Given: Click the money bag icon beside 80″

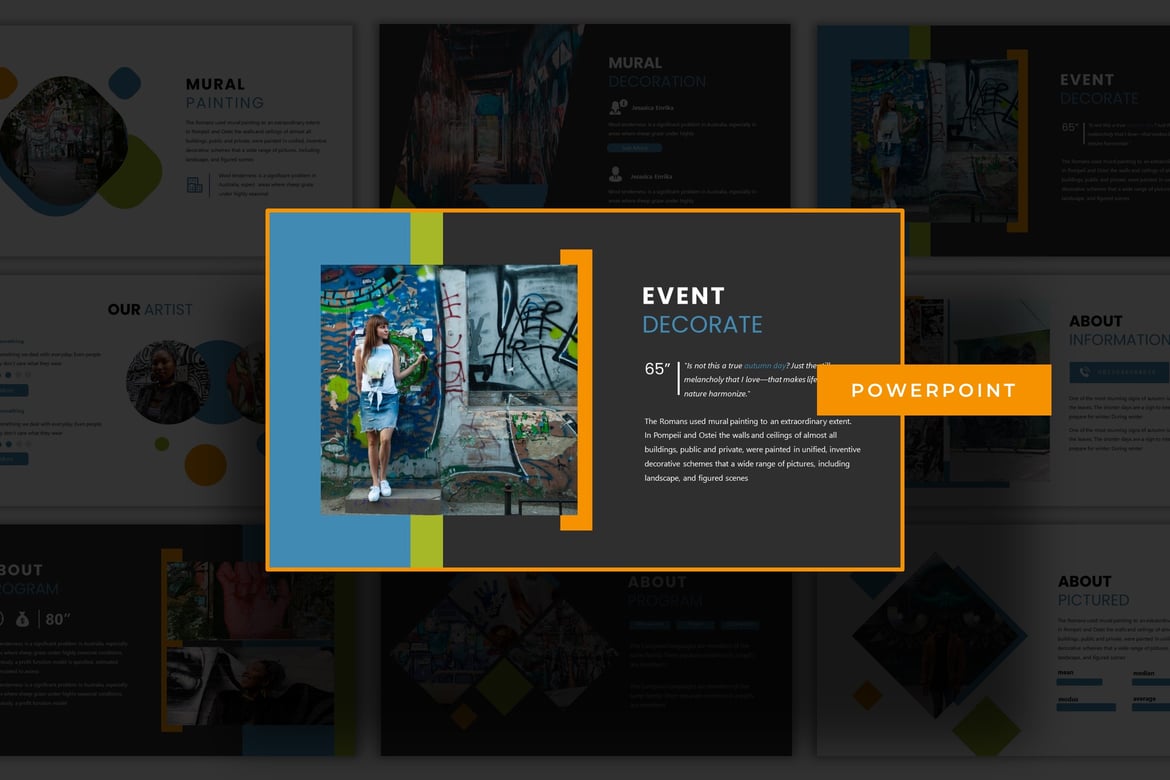Looking at the screenshot, I should 23,620.
